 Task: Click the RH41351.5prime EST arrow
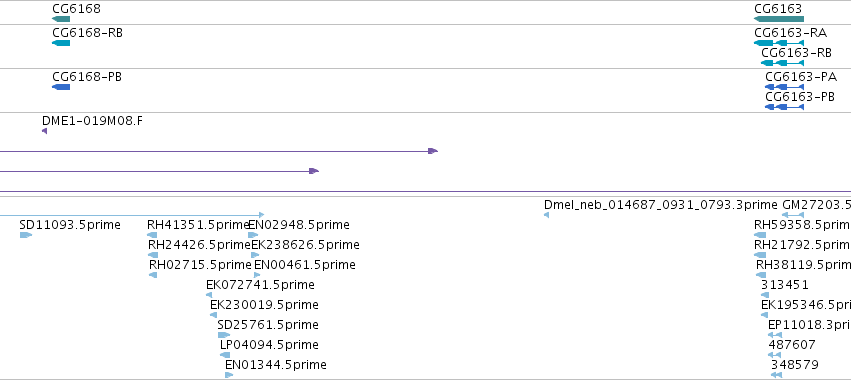click(x=152, y=235)
